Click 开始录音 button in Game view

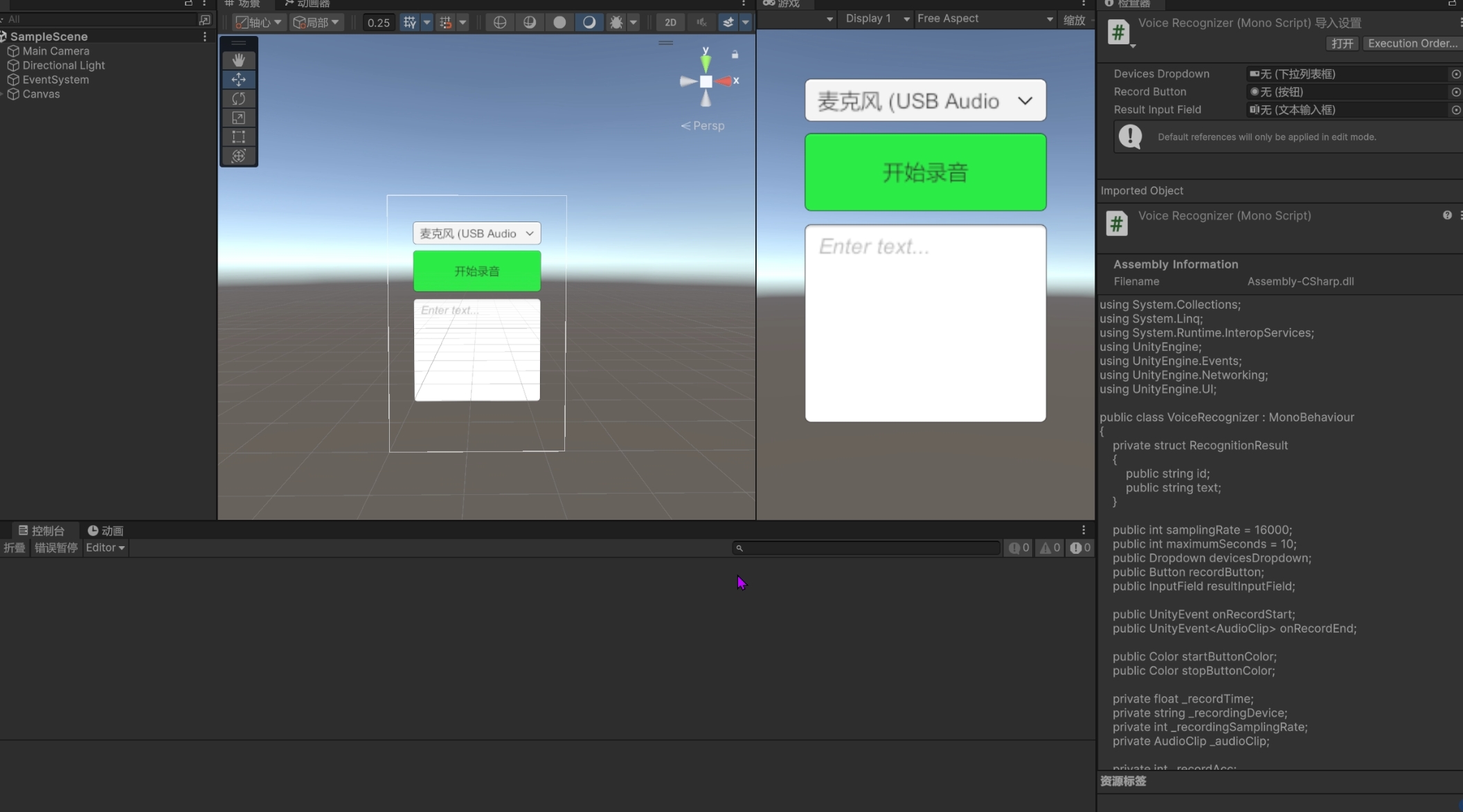pyautogui.click(x=925, y=172)
